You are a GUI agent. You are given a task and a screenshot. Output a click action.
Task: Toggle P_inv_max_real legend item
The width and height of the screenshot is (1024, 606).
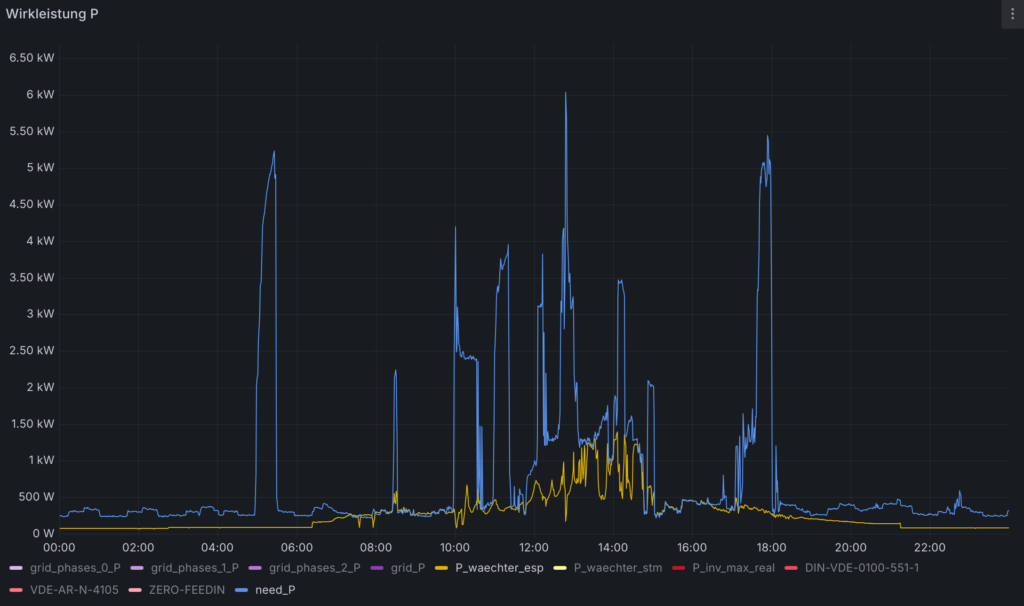click(x=735, y=568)
